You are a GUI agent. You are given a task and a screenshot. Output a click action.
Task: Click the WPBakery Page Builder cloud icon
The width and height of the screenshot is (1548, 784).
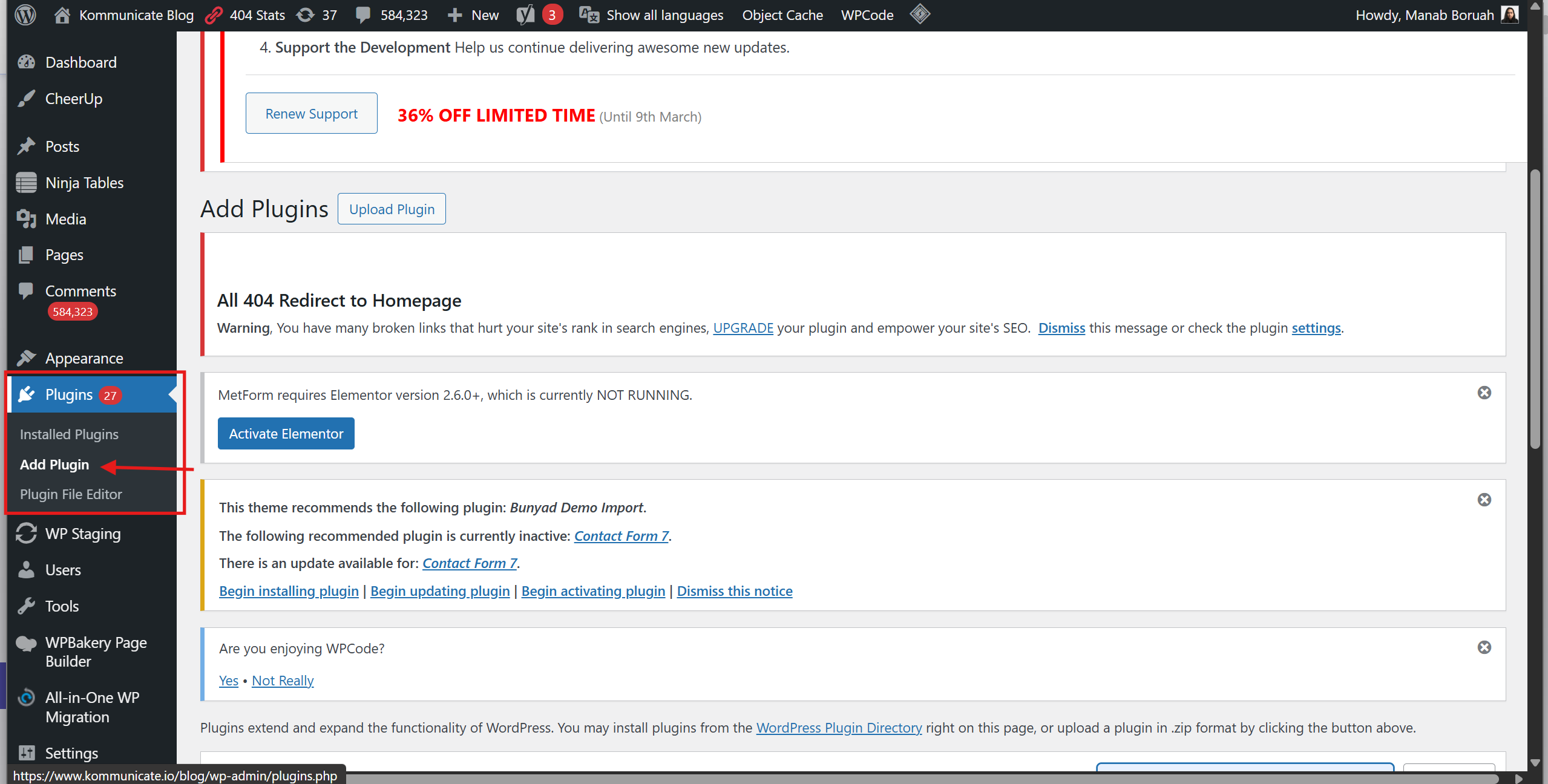pos(26,644)
